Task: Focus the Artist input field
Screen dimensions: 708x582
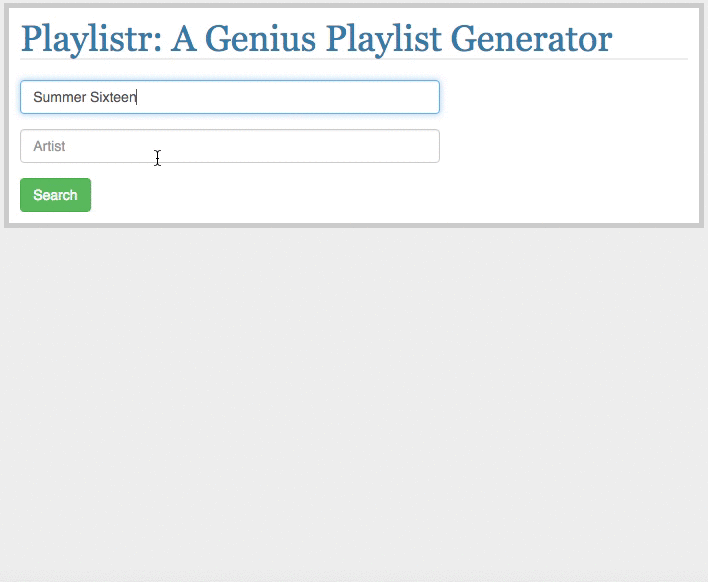Action: pos(230,146)
